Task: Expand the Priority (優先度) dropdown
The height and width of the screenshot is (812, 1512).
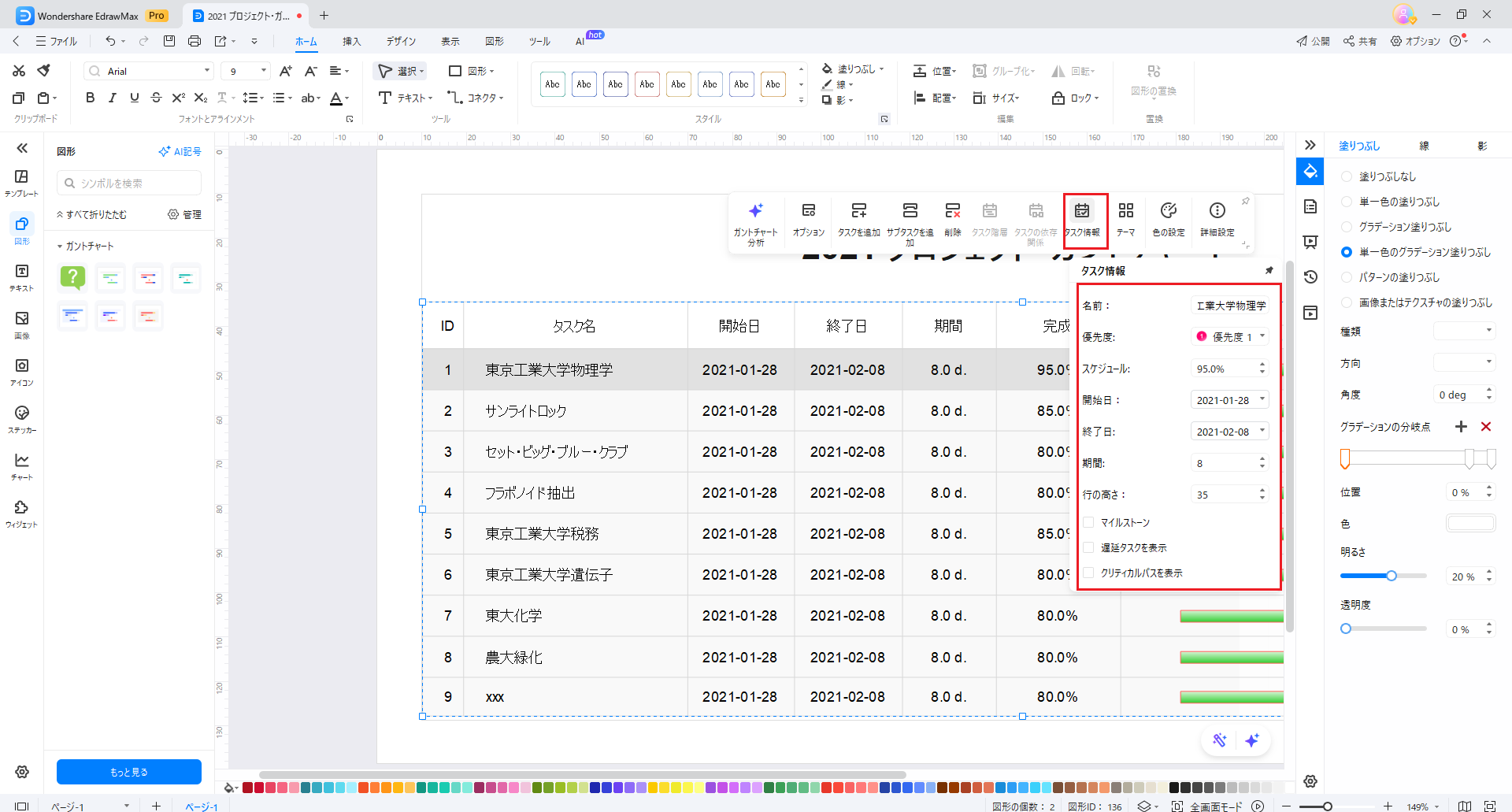Action: pos(1262,336)
